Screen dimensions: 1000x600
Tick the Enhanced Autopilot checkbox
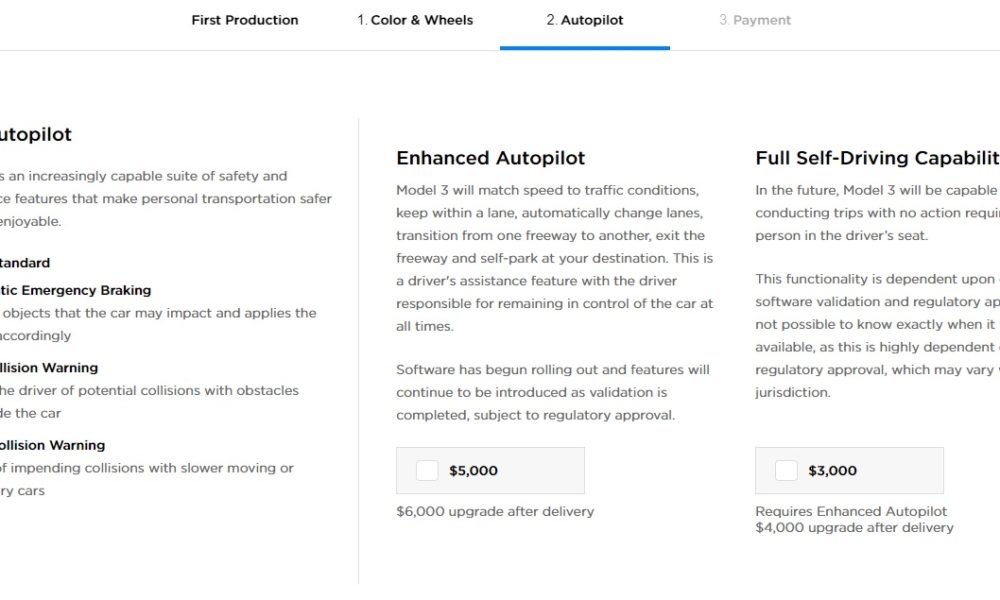click(x=427, y=471)
